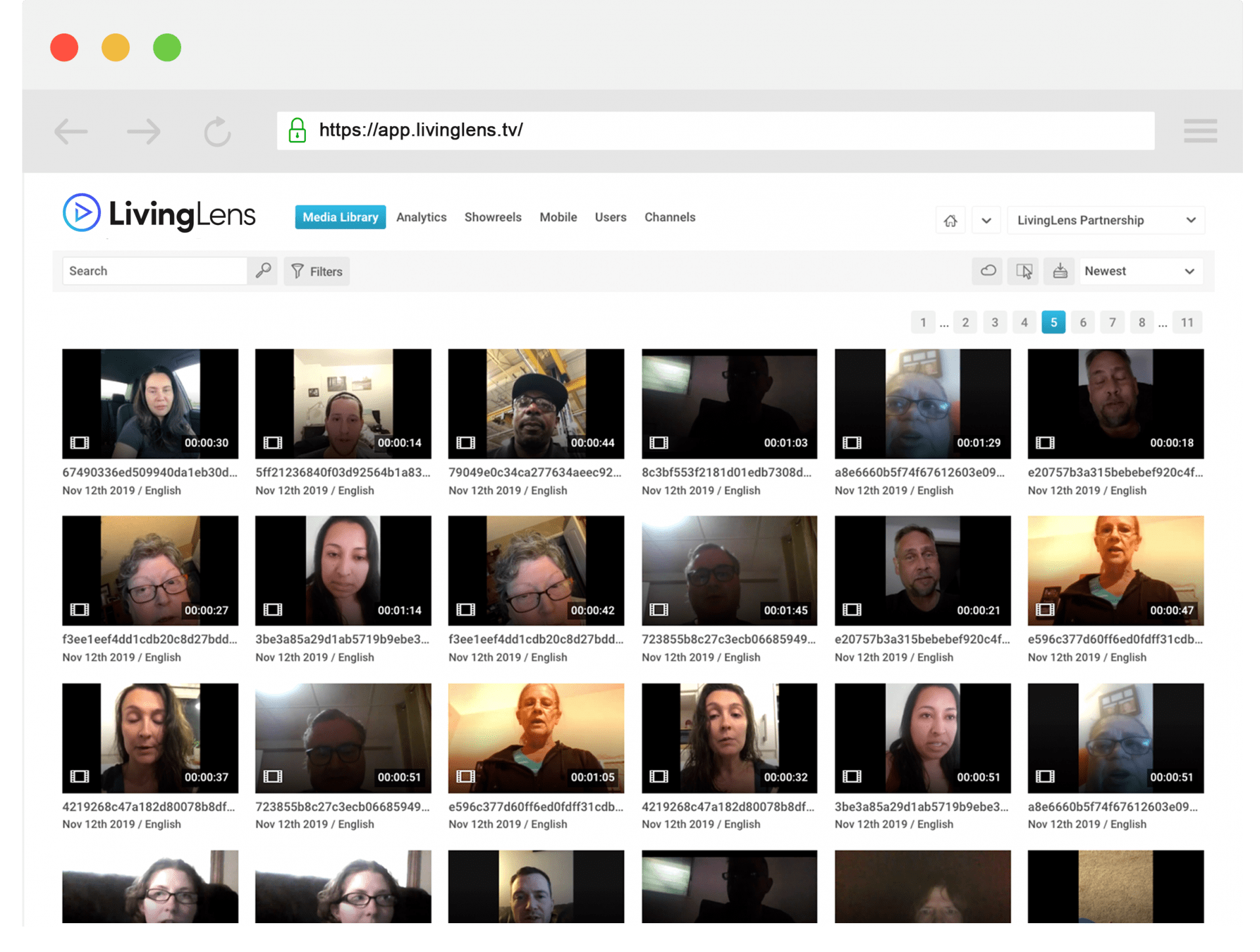Click the film icon on 00:01:45 video
The width and height of the screenshot is (1260, 952).
click(x=659, y=610)
